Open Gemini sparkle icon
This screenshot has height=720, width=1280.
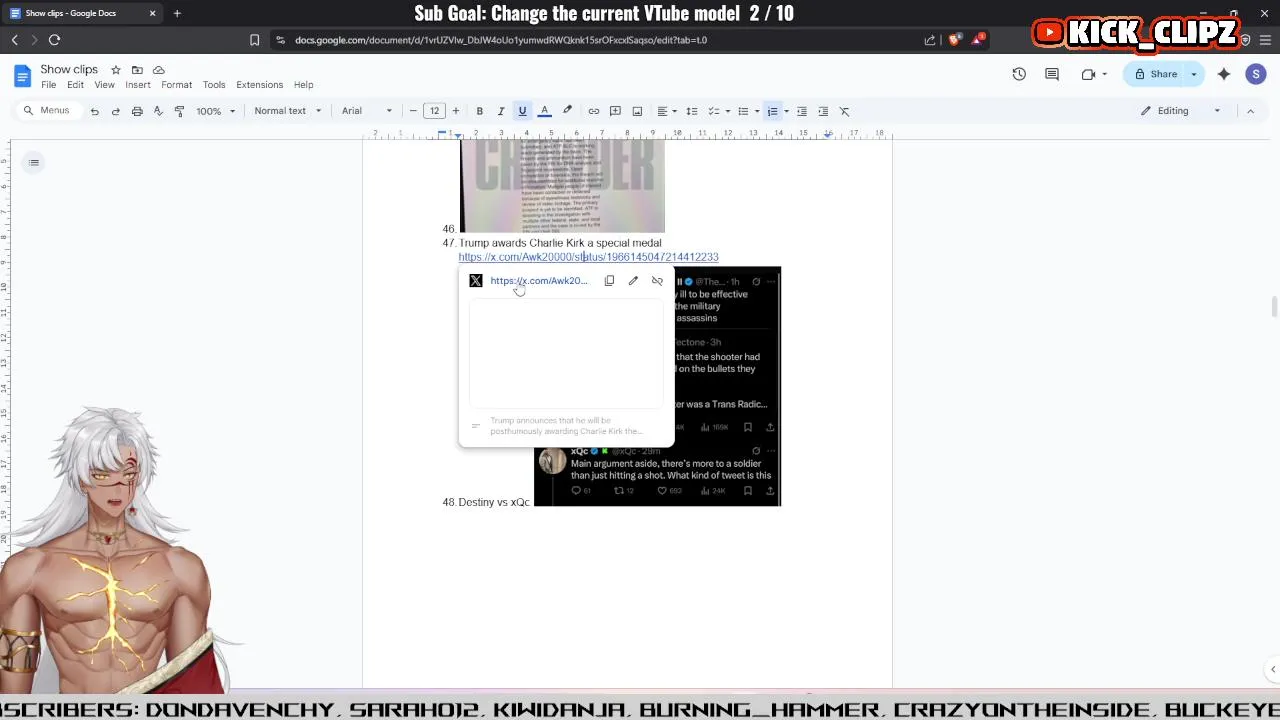(x=1224, y=74)
